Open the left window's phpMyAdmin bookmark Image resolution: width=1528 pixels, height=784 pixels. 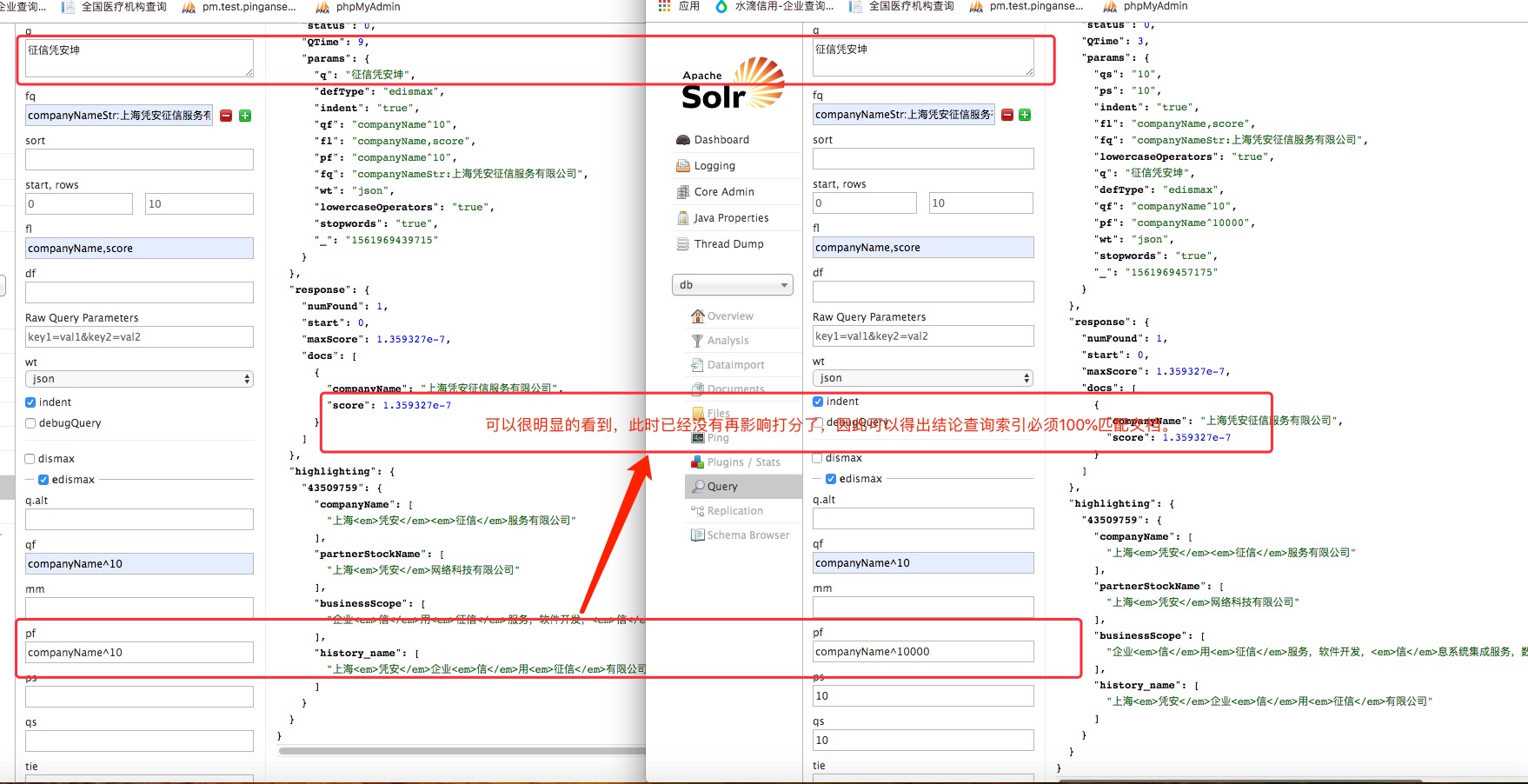[357, 7]
